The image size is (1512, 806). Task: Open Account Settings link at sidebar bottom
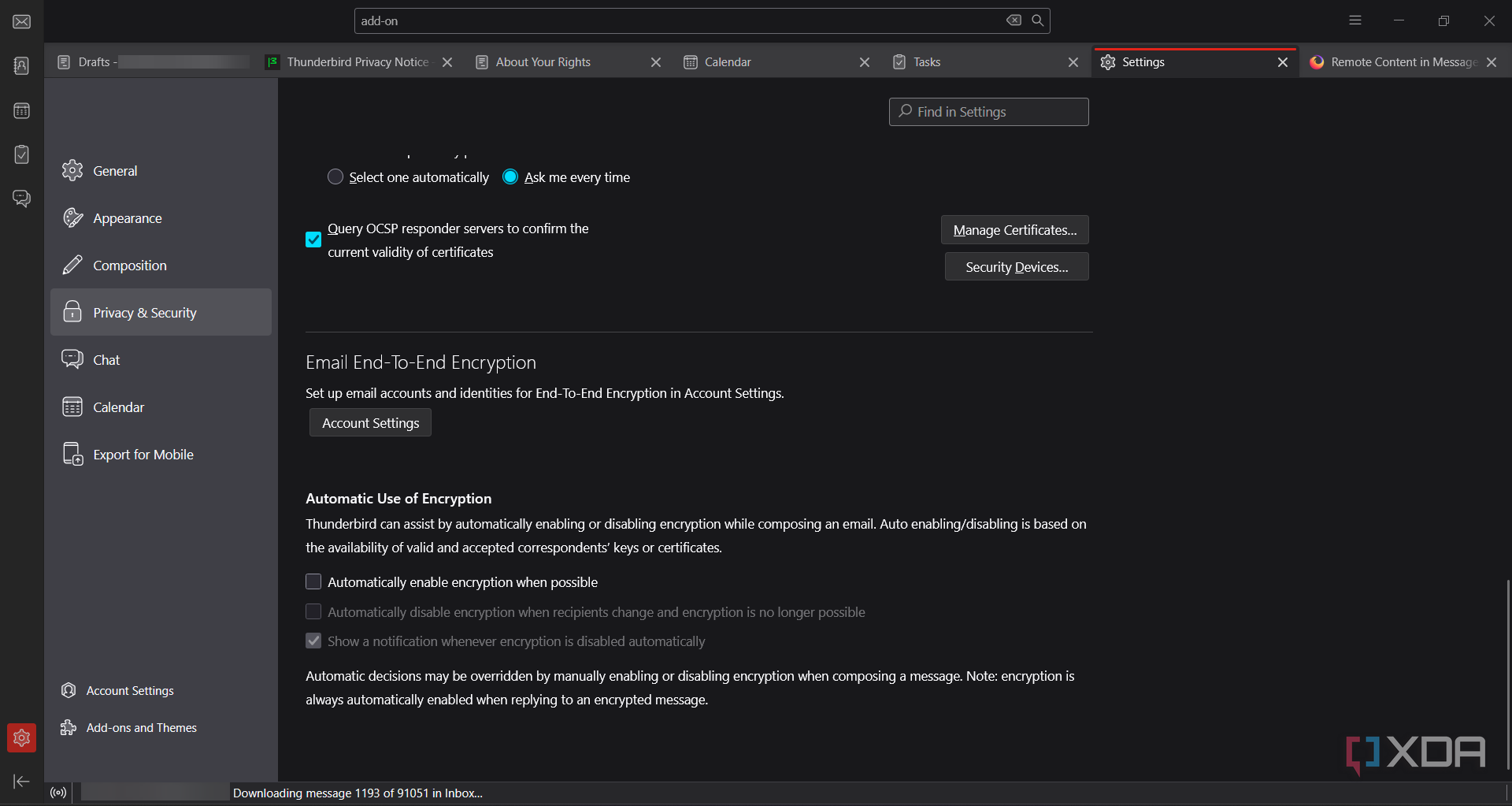[x=118, y=691]
